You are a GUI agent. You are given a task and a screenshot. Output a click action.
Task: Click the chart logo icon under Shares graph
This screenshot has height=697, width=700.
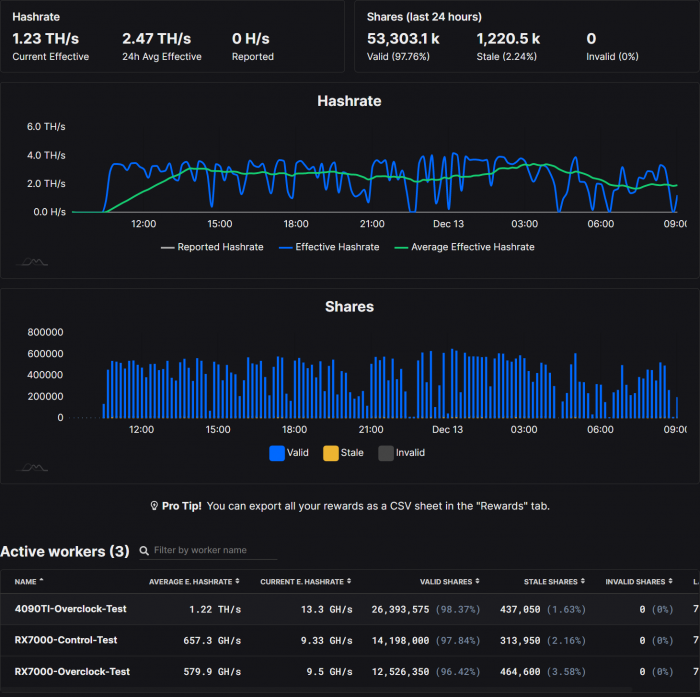[x=34, y=467]
